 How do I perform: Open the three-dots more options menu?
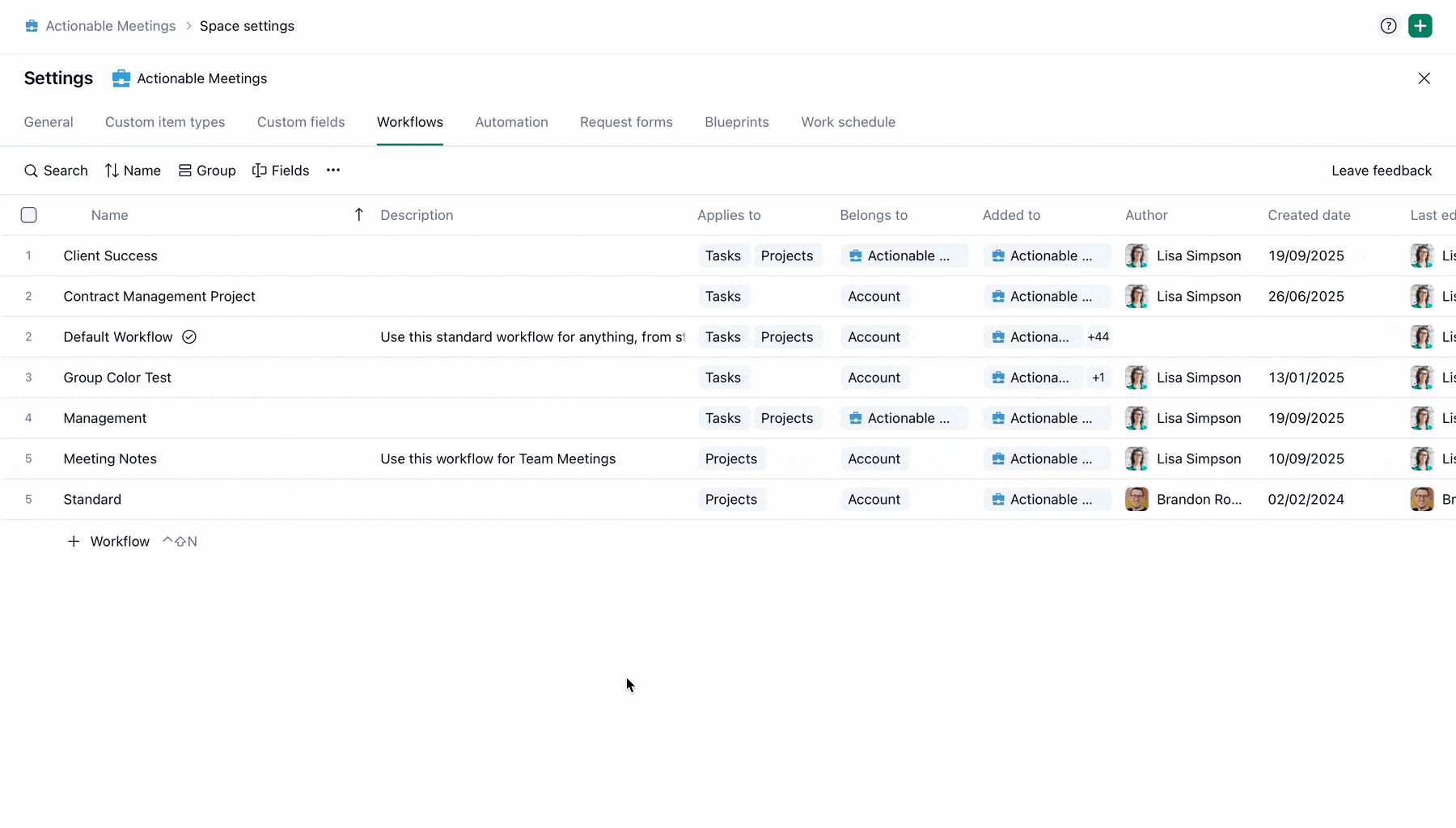coord(333,171)
